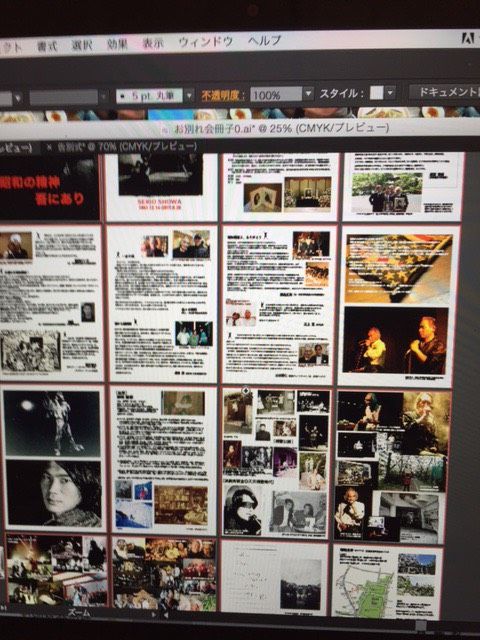Select the man with white cap photo
480x640 pixels.
[16, 245]
